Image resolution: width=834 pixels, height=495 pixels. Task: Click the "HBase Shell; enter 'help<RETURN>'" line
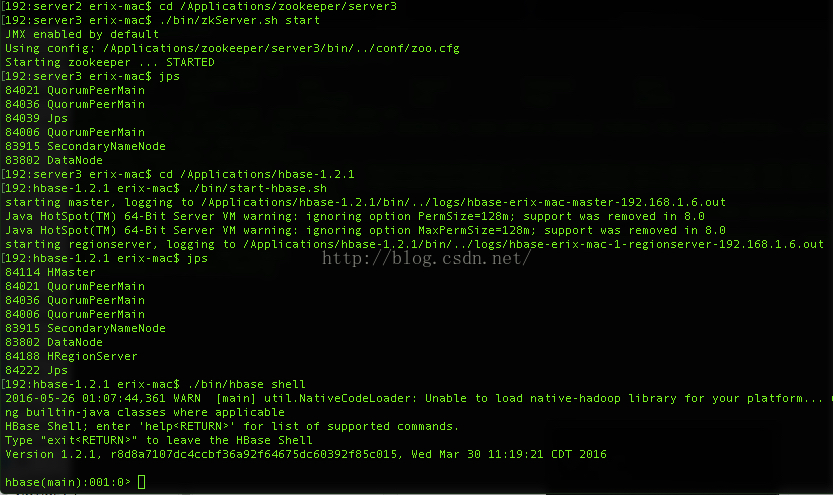232,426
